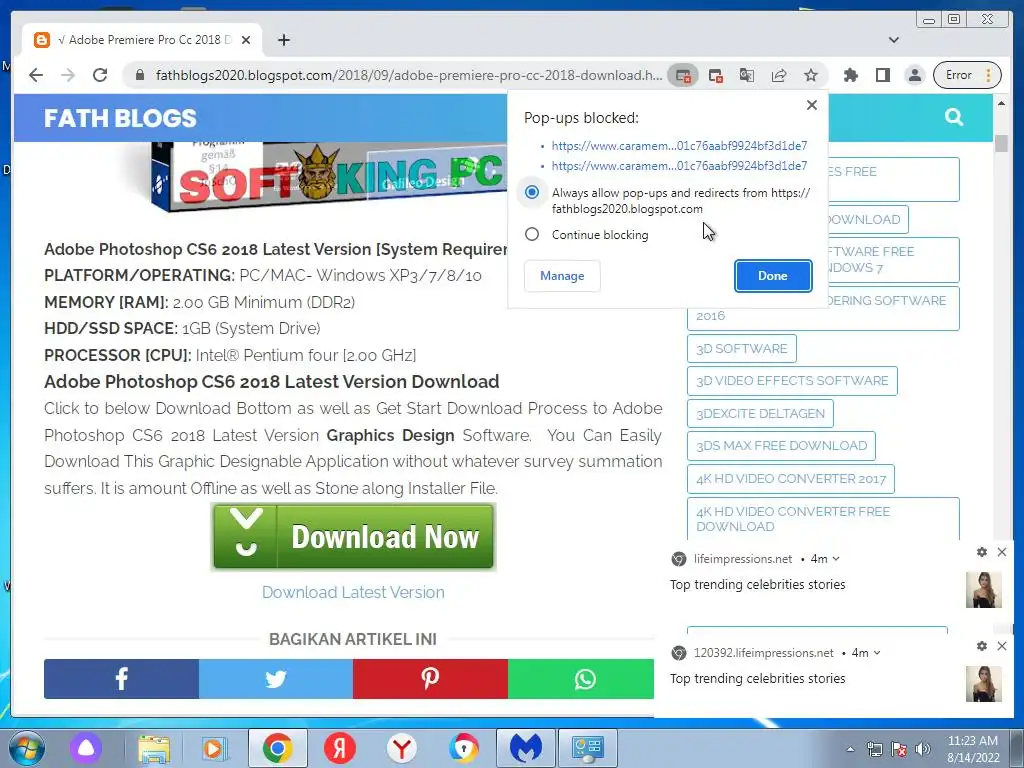Open the 3DEXCITE DELTAGEN label
This screenshot has height=768, width=1024.
760,413
